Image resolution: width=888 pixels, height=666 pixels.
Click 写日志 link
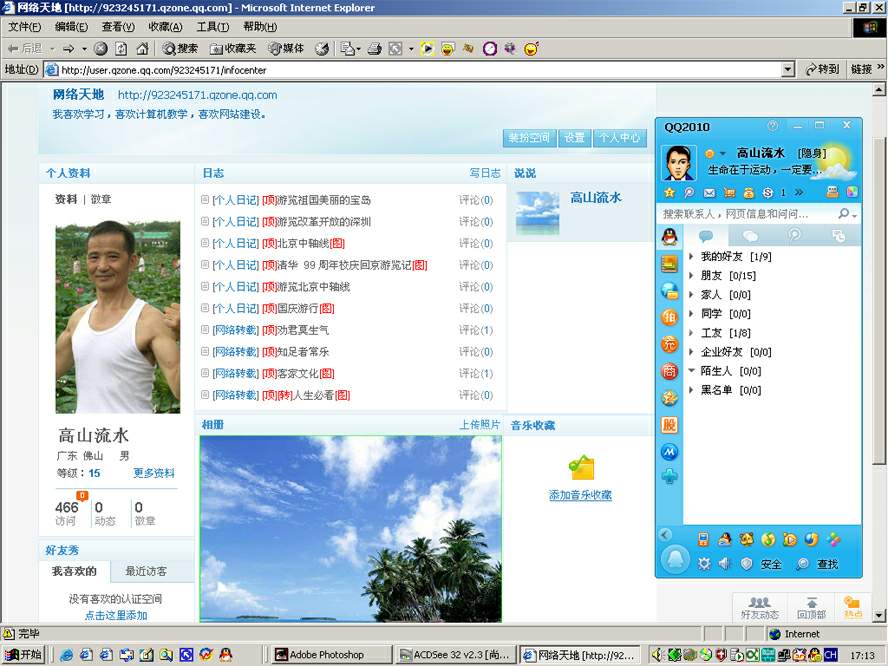(x=485, y=173)
